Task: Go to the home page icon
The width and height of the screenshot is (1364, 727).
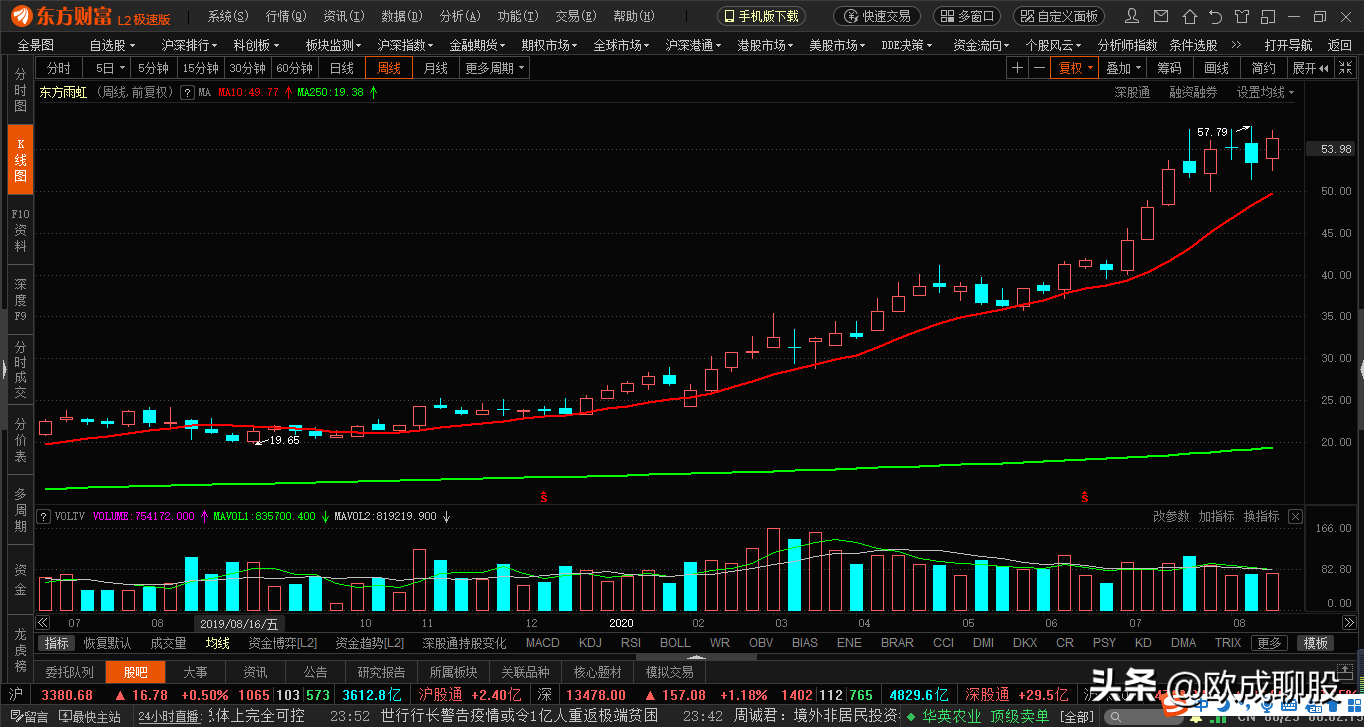Action: click(1188, 16)
